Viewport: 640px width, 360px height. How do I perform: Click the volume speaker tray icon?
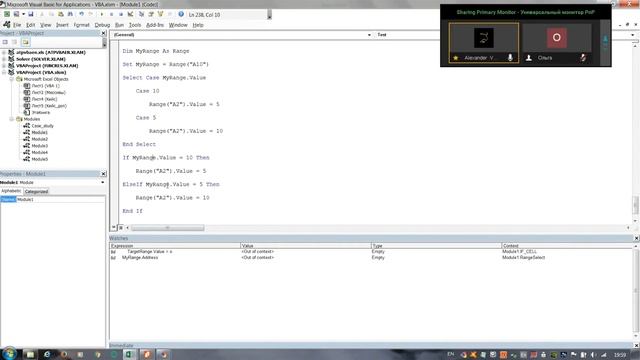click(x=593, y=355)
